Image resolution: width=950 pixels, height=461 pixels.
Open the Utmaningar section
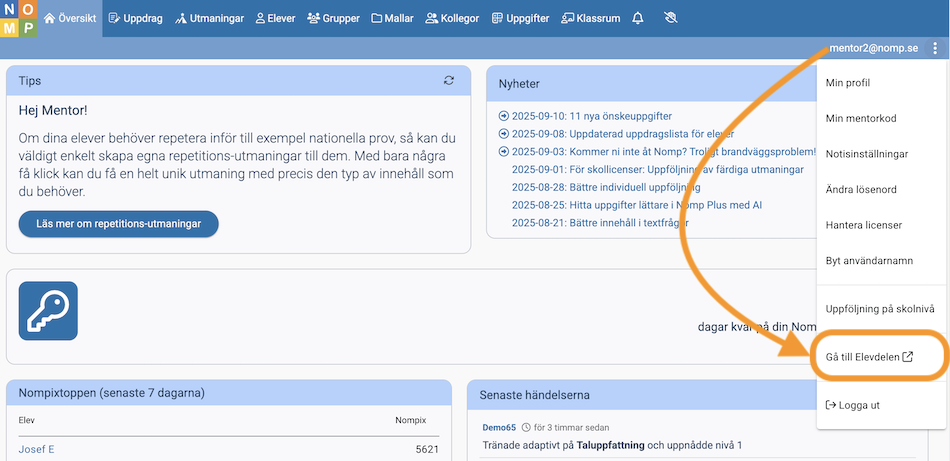(x=210, y=18)
